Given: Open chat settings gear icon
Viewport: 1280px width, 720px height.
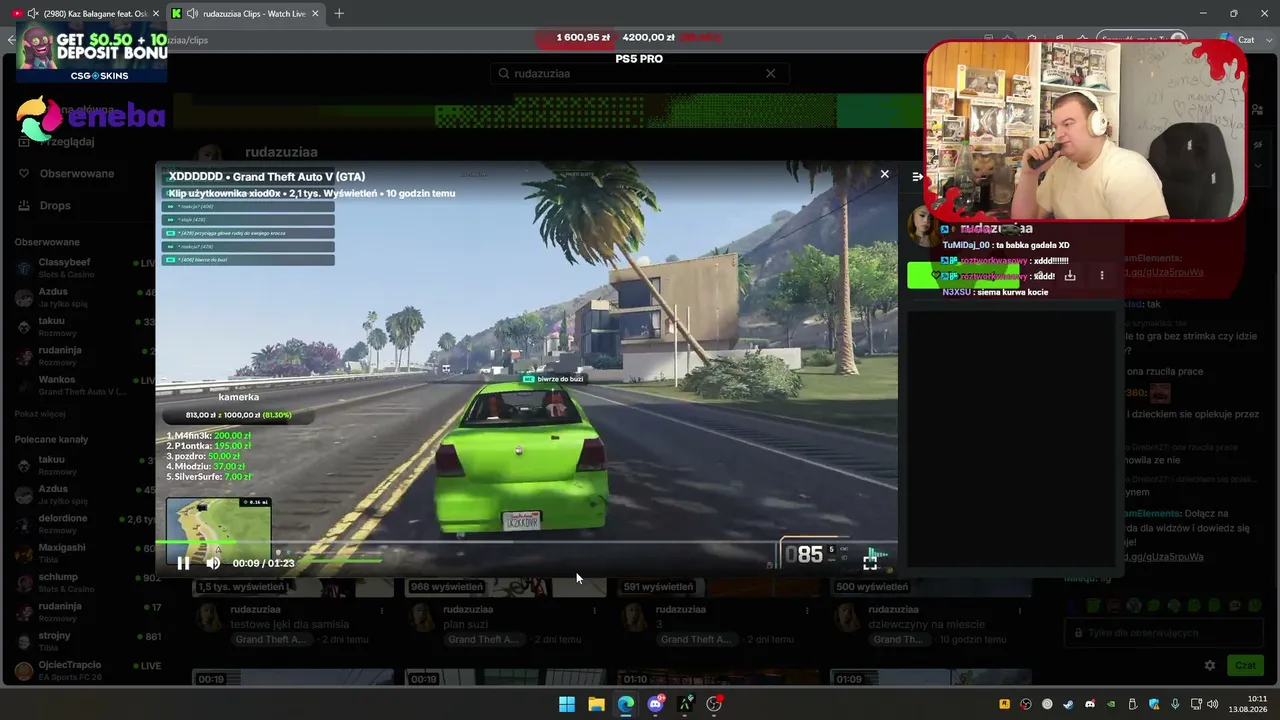Looking at the screenshot, I should [x=1210, y=665].
